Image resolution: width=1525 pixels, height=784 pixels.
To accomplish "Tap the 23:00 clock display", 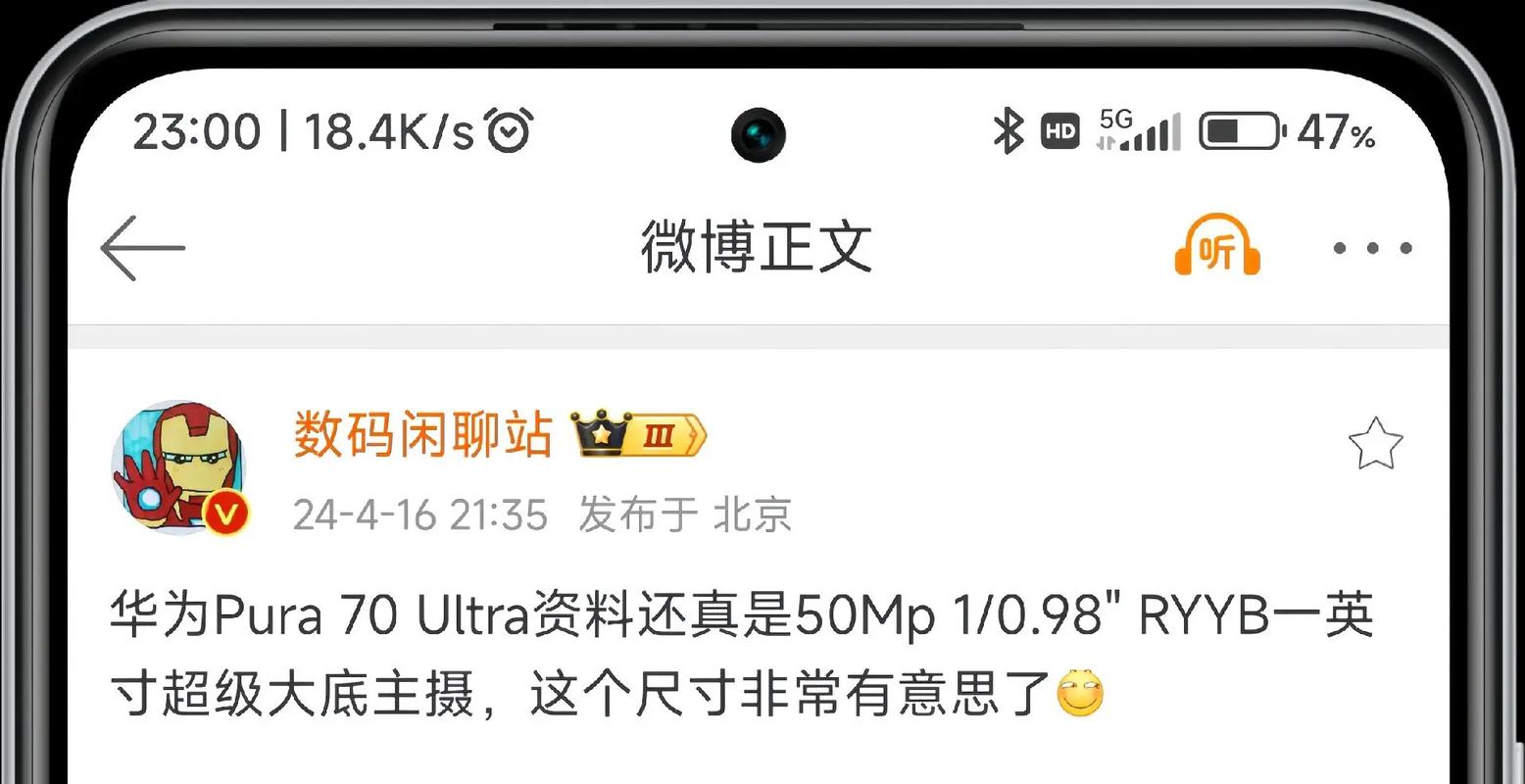I will coord(197,131).
